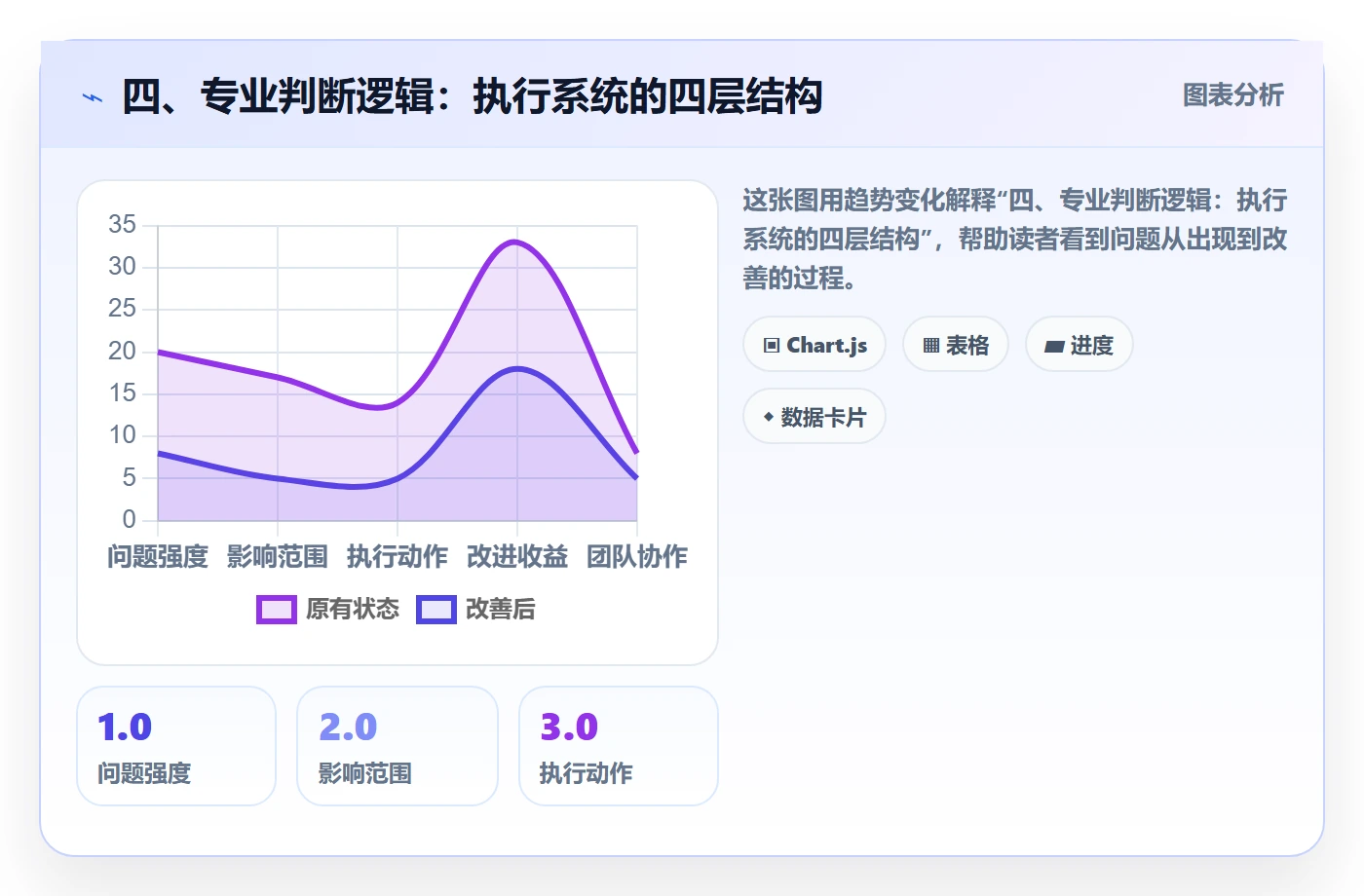Open the 3.0 执行动作 card

click(619, 746)
